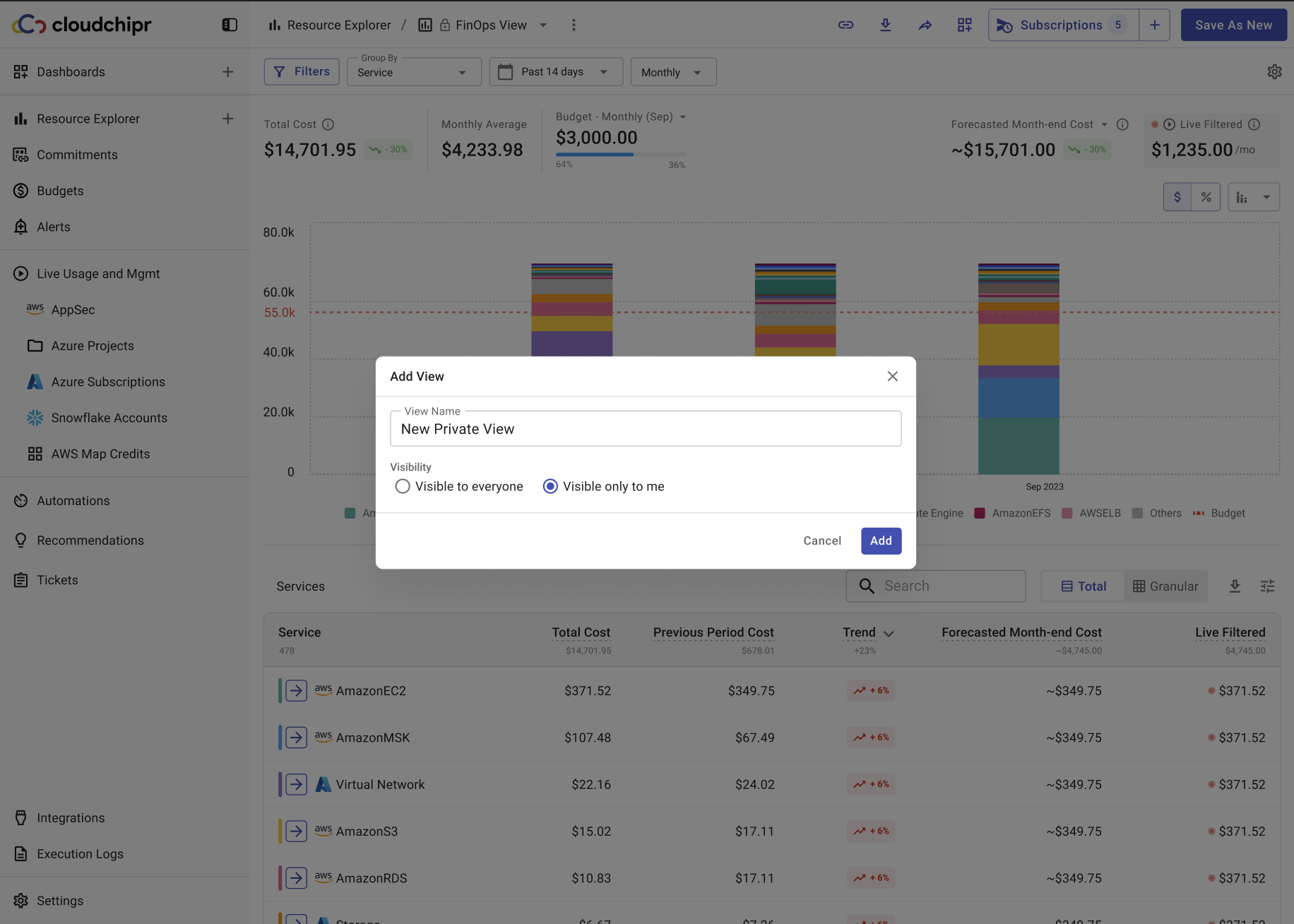
Task: Open Past 14 days date dropdown
Action: click(x=556, y=72)
